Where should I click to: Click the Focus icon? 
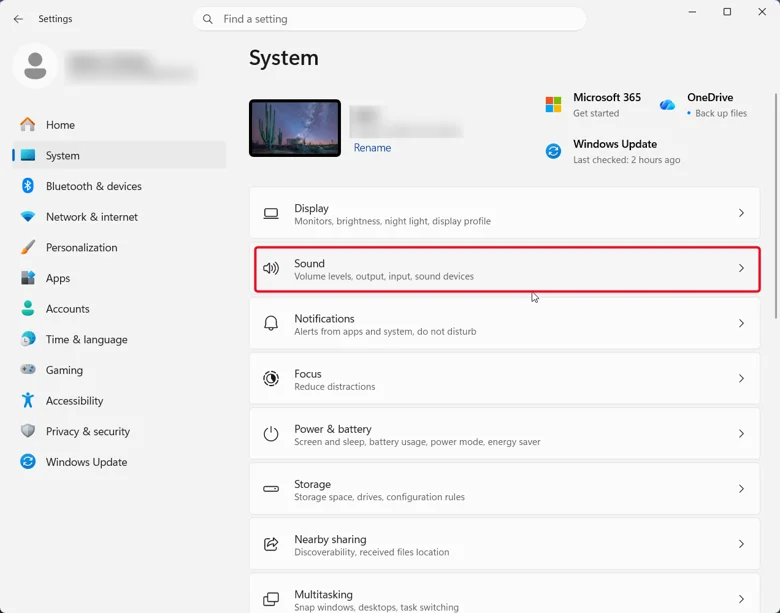point(271,379)
